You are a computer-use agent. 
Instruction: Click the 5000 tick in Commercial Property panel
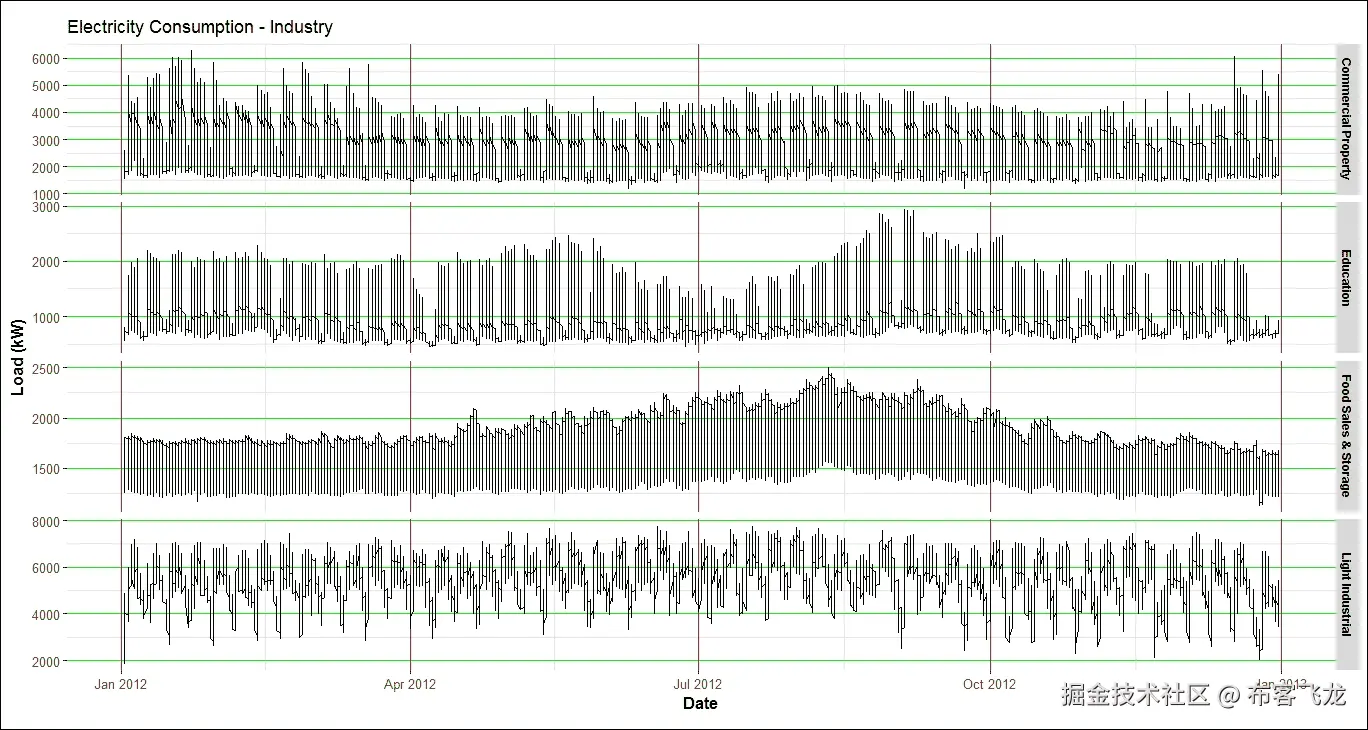click(47, 86)
